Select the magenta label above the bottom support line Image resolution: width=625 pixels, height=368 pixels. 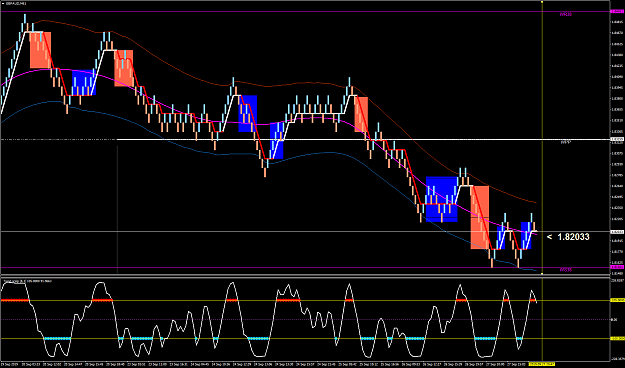point(566,270)
